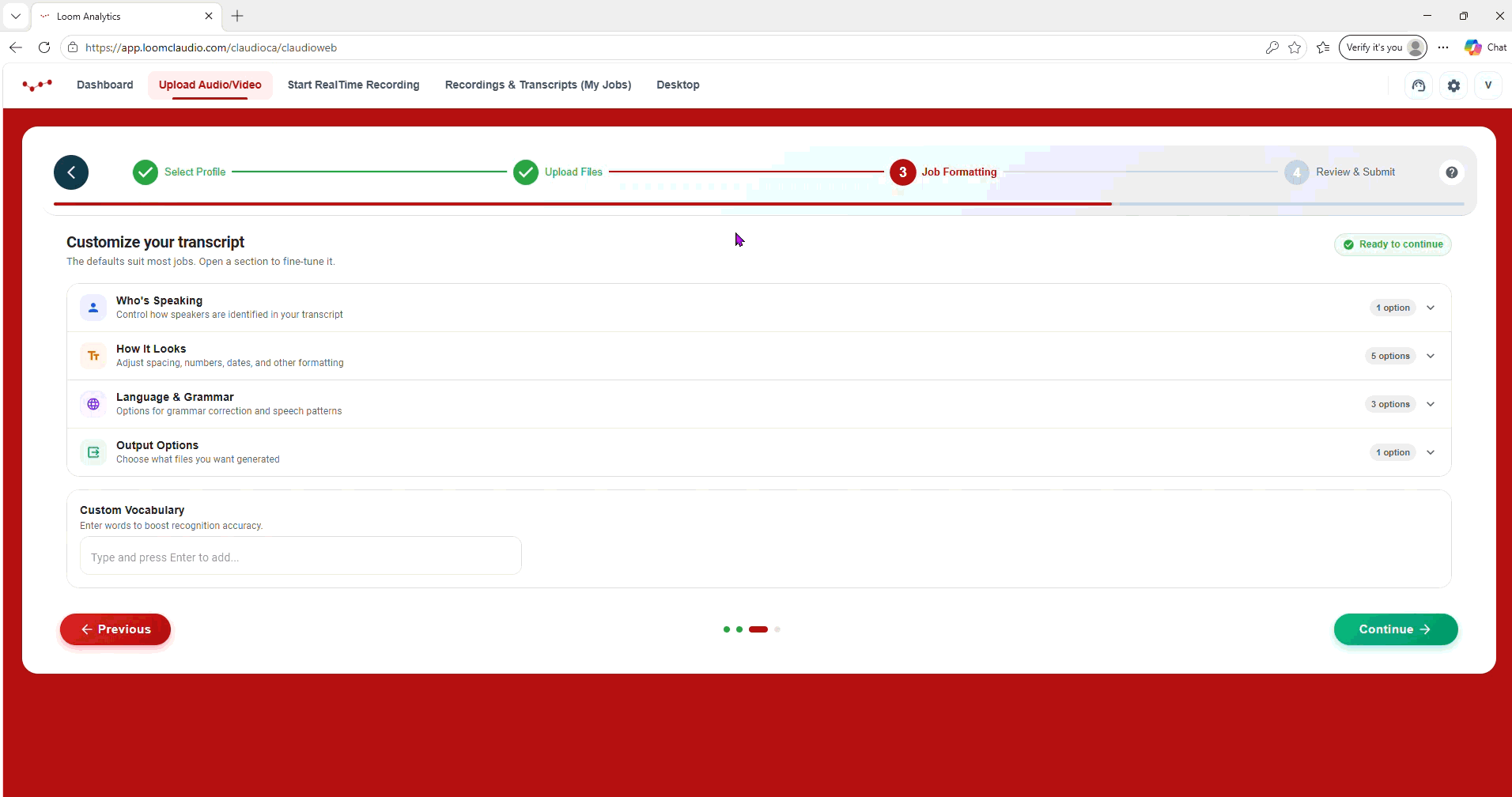View site information lock icon
1512x797 pixels.
73,47
